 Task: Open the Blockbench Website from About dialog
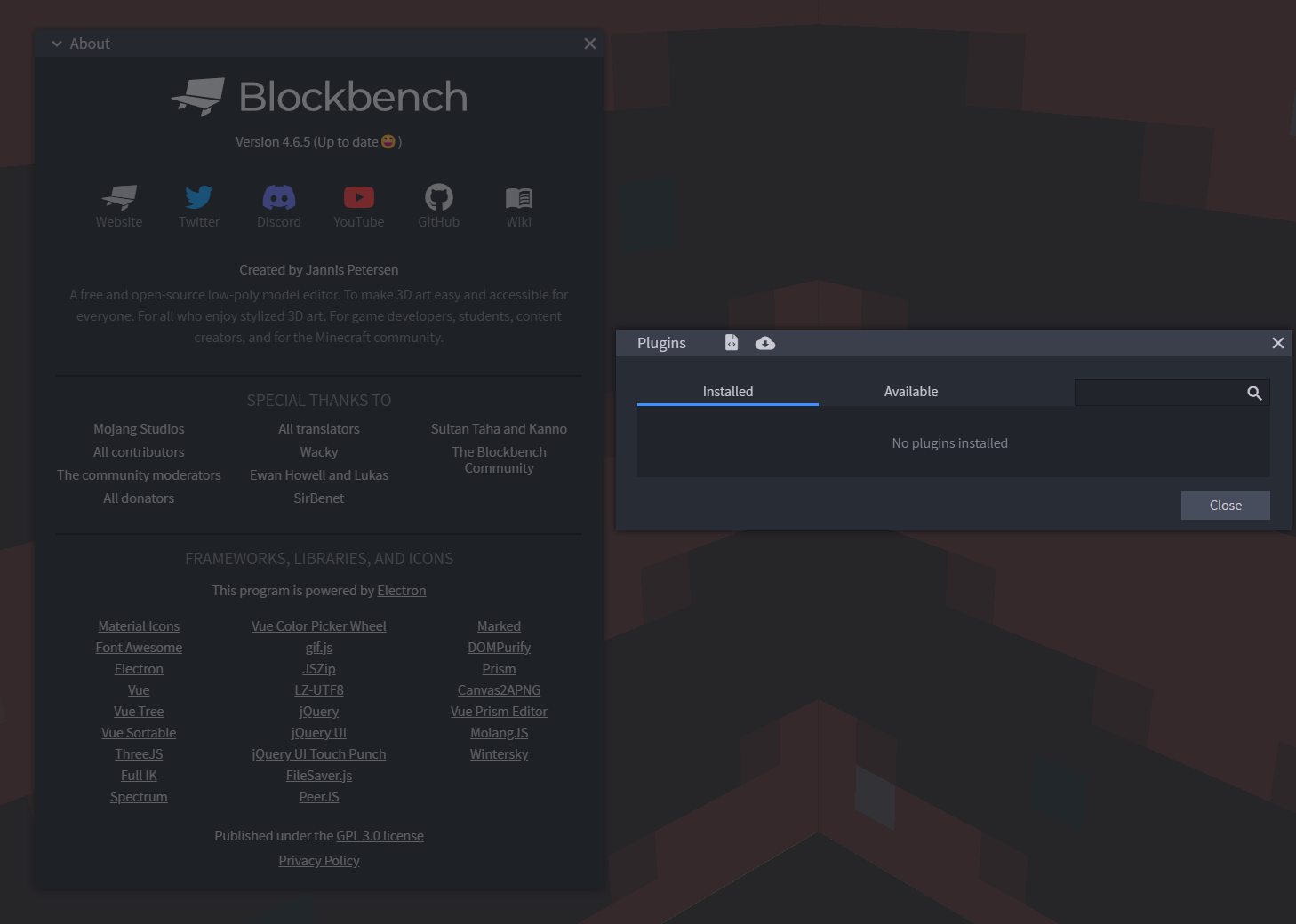(x=118, y=205)
